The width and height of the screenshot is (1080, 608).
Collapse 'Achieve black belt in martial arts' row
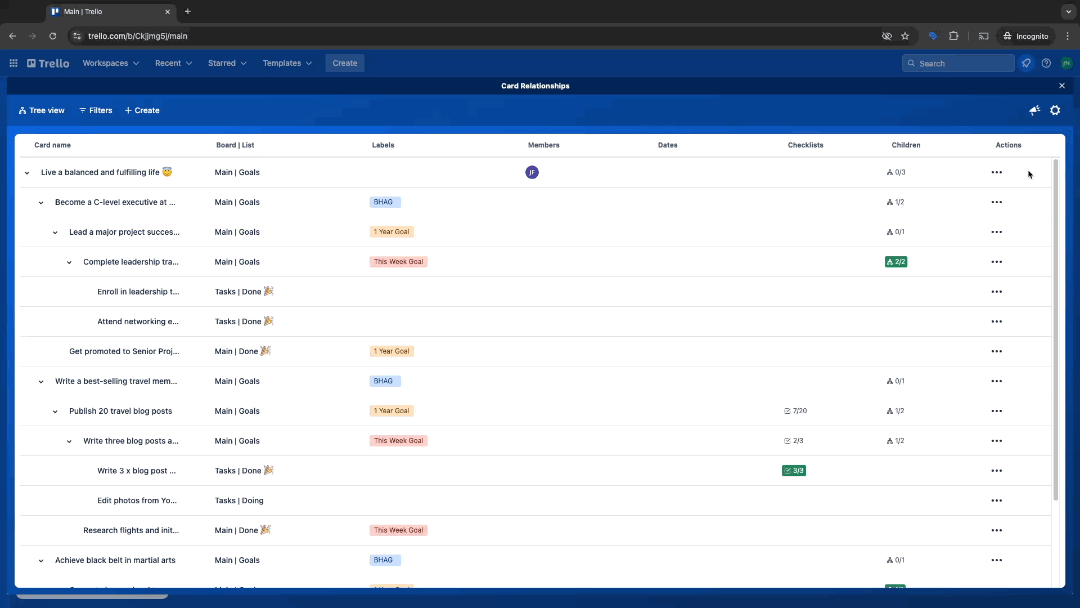(40, 560)
